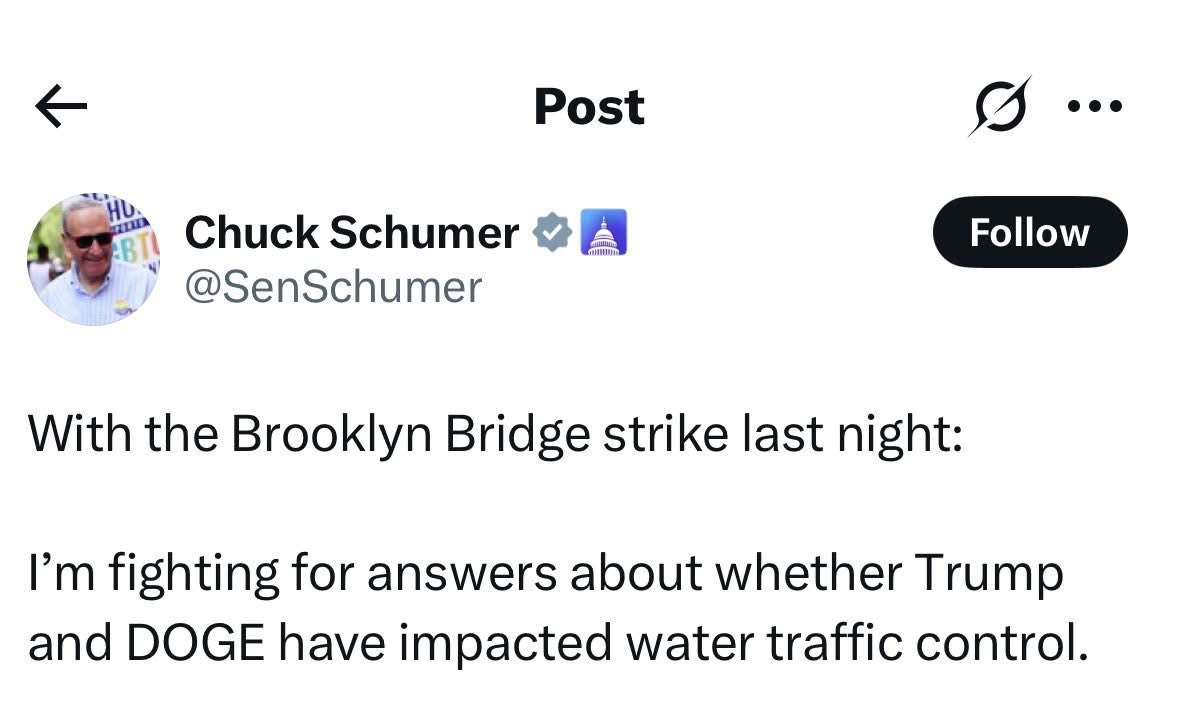This screenshot has height=718, width=1179.
Task: Open Grok via the slashed-circle icon
Action: 998,106
